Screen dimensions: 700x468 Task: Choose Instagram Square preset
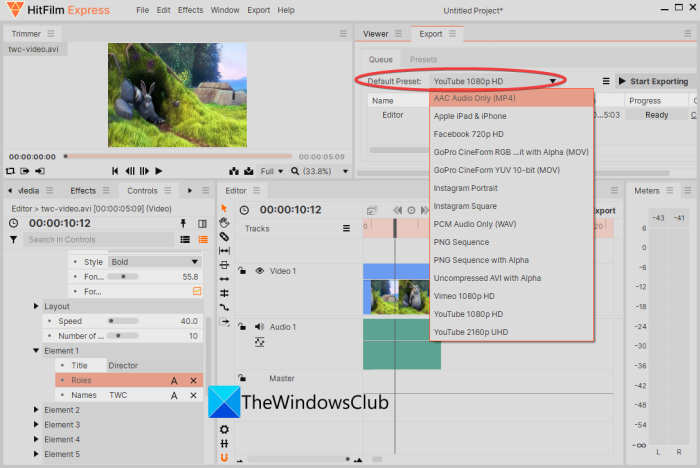point(512,206)
